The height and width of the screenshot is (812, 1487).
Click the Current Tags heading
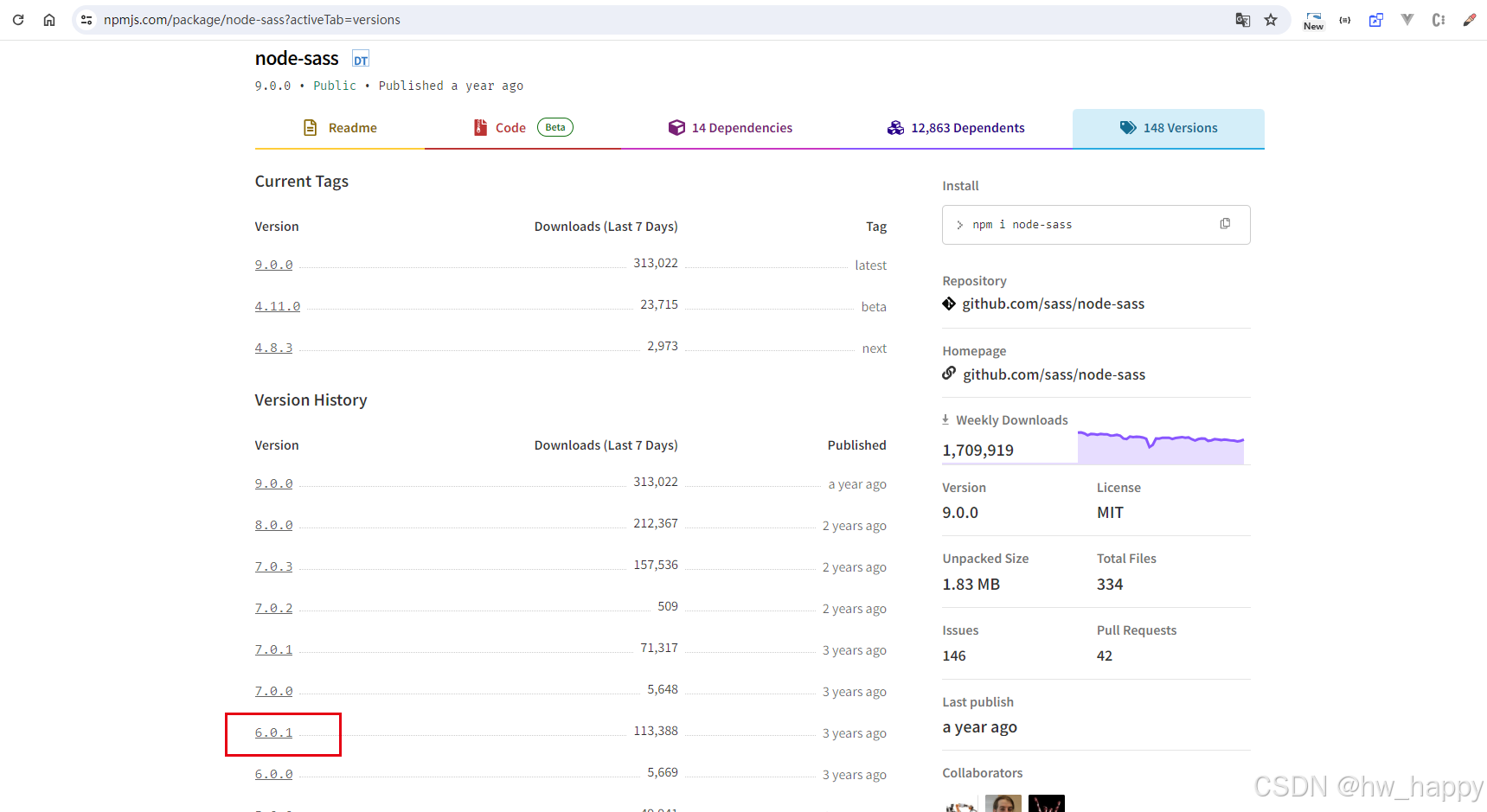coord(301,182)
